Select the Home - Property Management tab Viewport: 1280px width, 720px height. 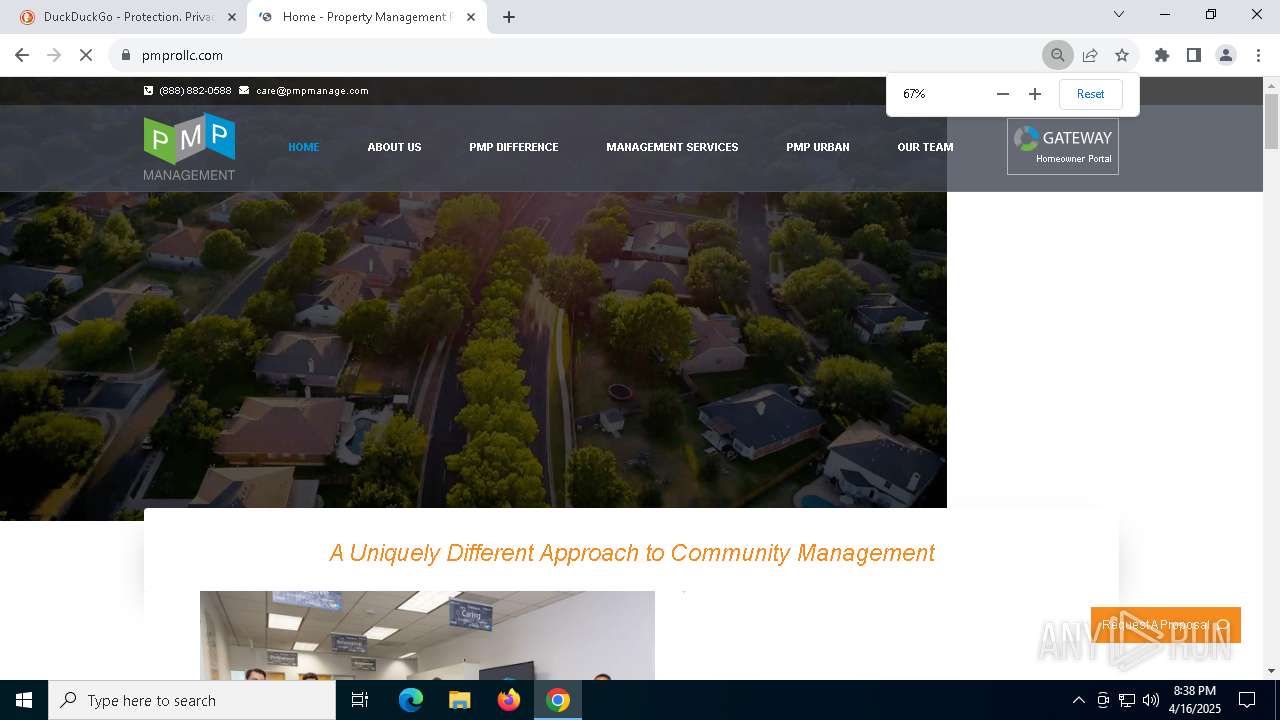click(366, 17)
